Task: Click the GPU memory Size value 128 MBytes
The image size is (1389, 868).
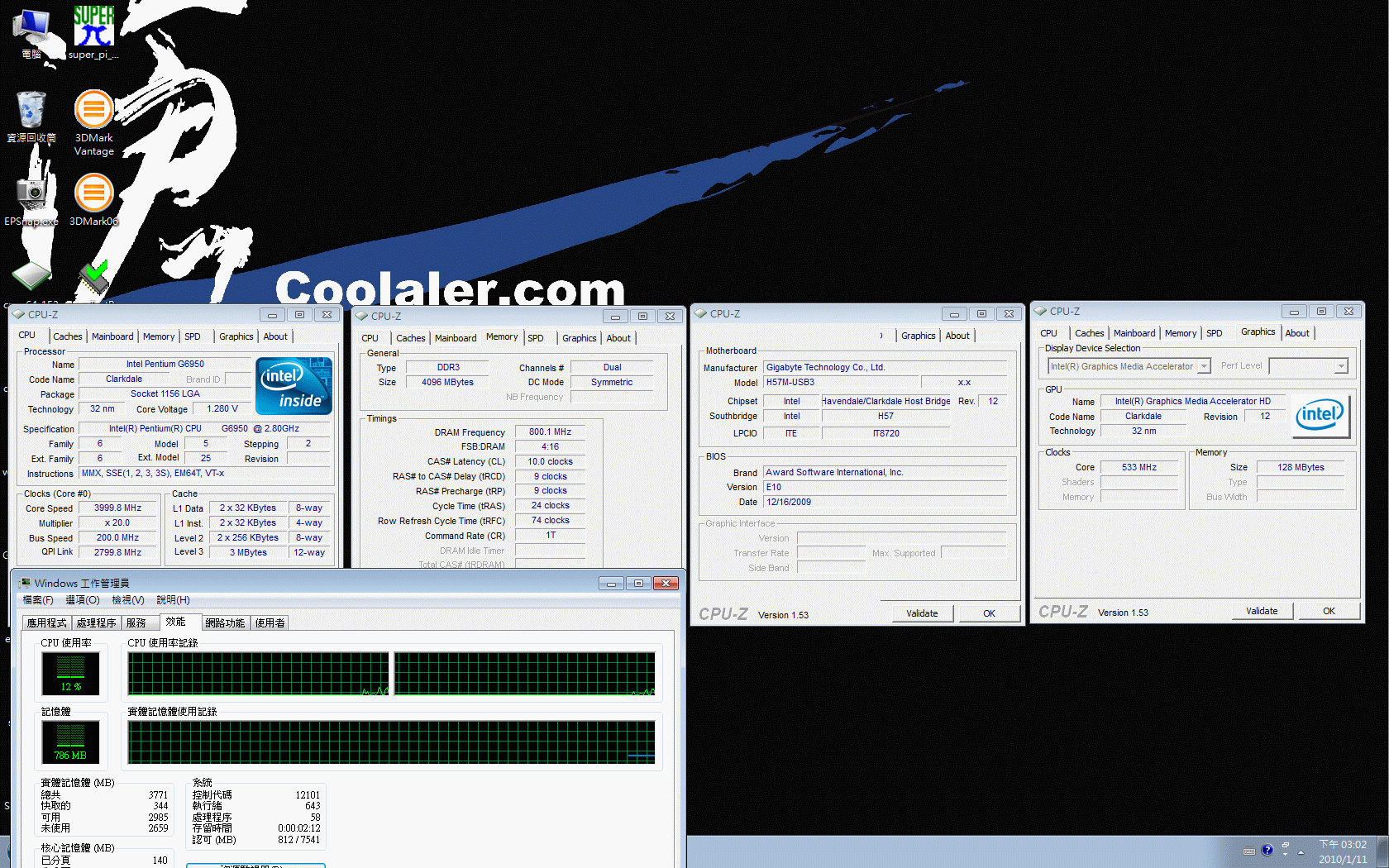Action: [x=1301, y=467]
